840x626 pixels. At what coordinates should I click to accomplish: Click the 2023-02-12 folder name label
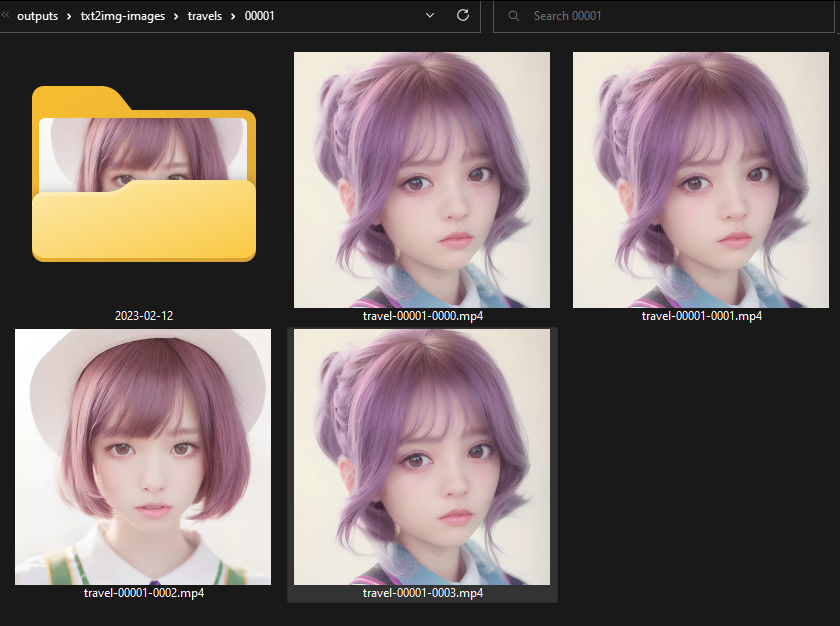pos(143,316)
